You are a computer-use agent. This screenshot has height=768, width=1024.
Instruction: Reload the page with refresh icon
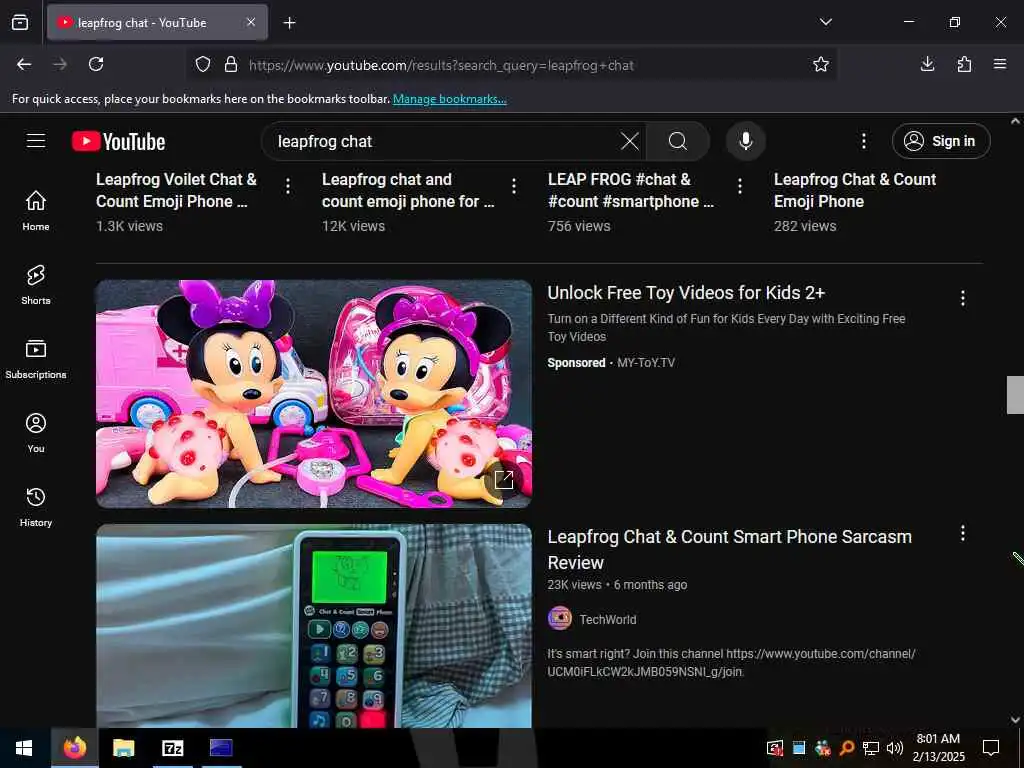point(96,64)
